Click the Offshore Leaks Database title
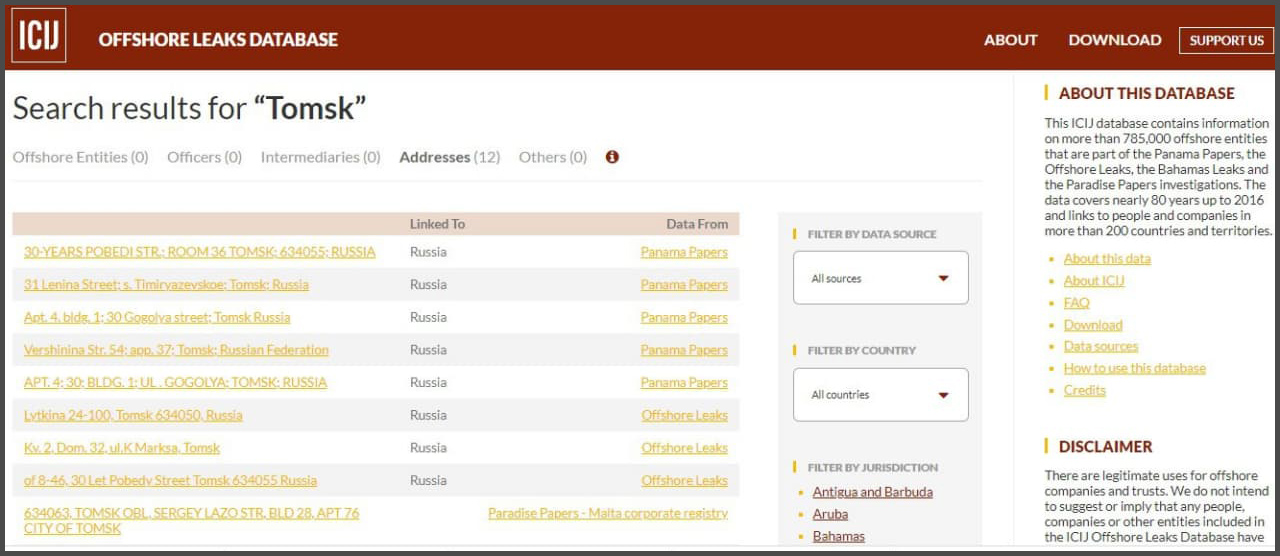Image resolution: width=1280 pixels, height=556 pixels. tap(218, 40)
